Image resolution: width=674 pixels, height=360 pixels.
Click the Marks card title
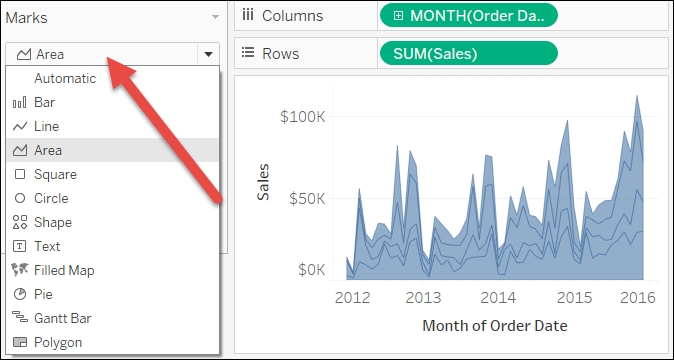26,18
